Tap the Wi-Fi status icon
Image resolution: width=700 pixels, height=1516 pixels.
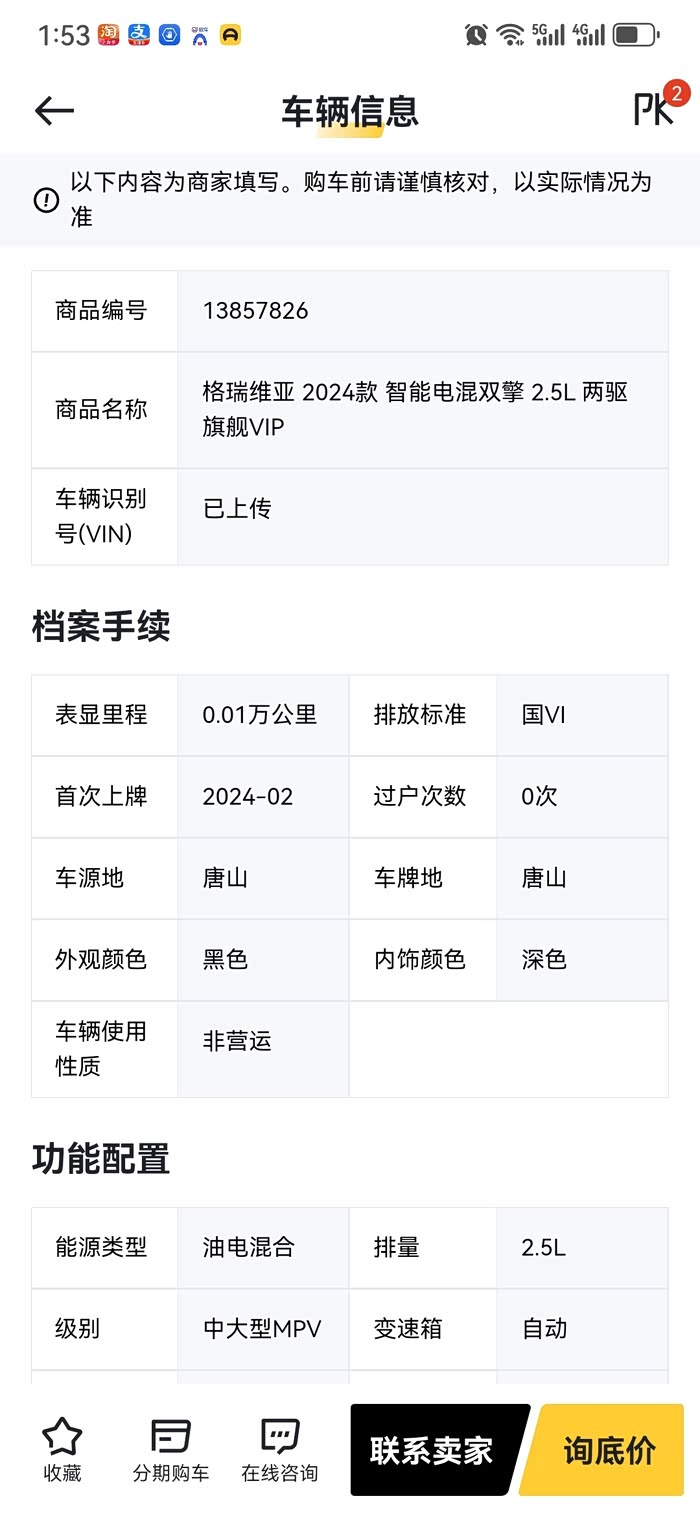510,35
